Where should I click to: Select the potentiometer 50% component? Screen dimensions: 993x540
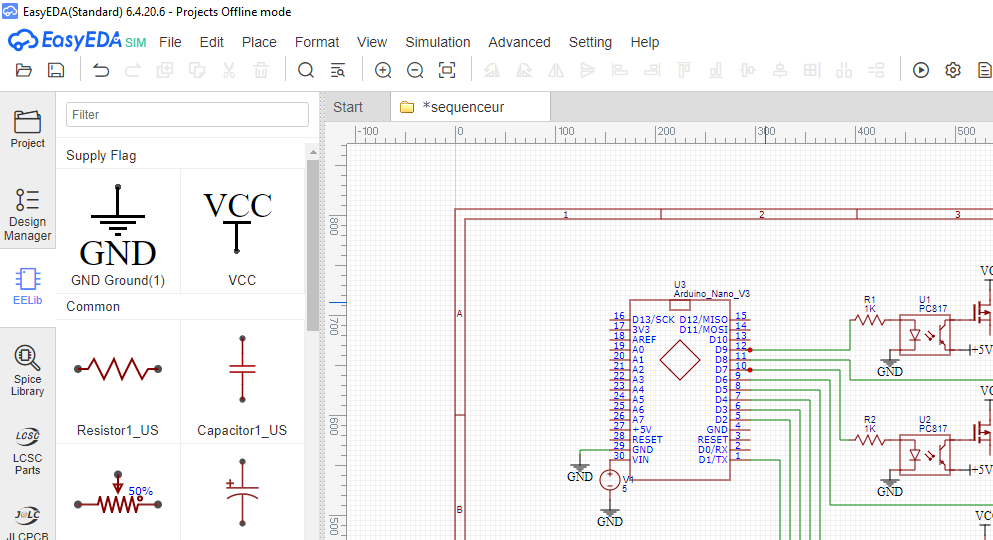(118, 494)
